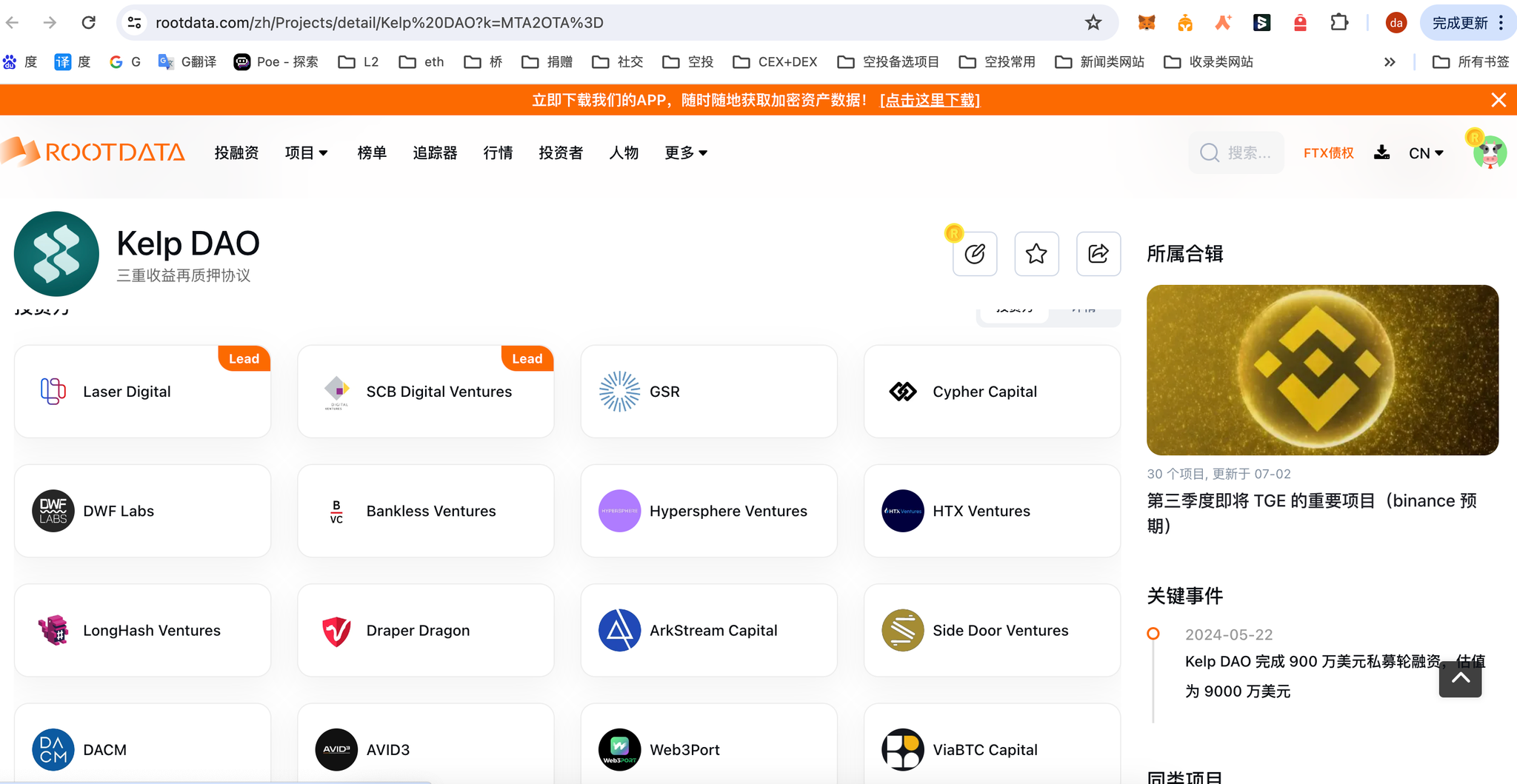1517x784 pixels.
Task: Bookmark the page with the address bar star
Action: (x=1093, y=22)
